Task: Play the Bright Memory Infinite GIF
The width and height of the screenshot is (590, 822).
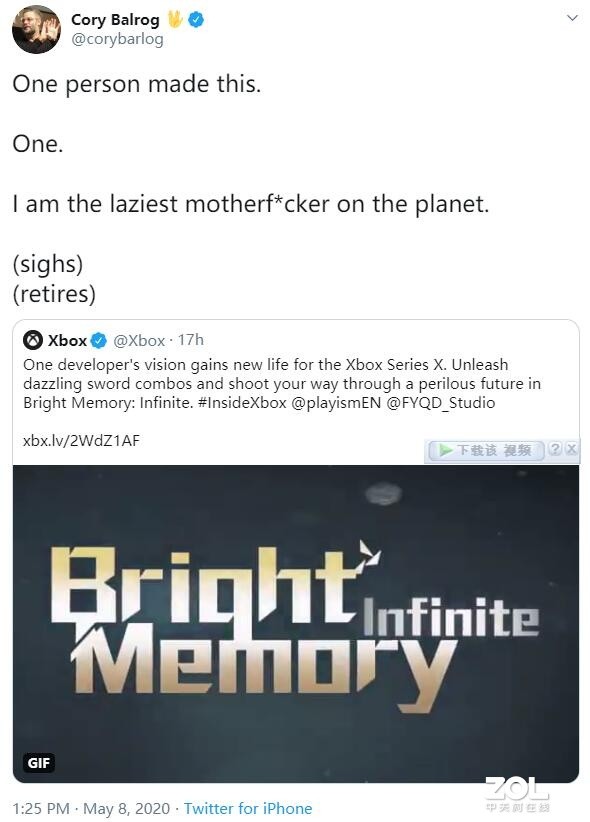Action: [x=296, y=624]
